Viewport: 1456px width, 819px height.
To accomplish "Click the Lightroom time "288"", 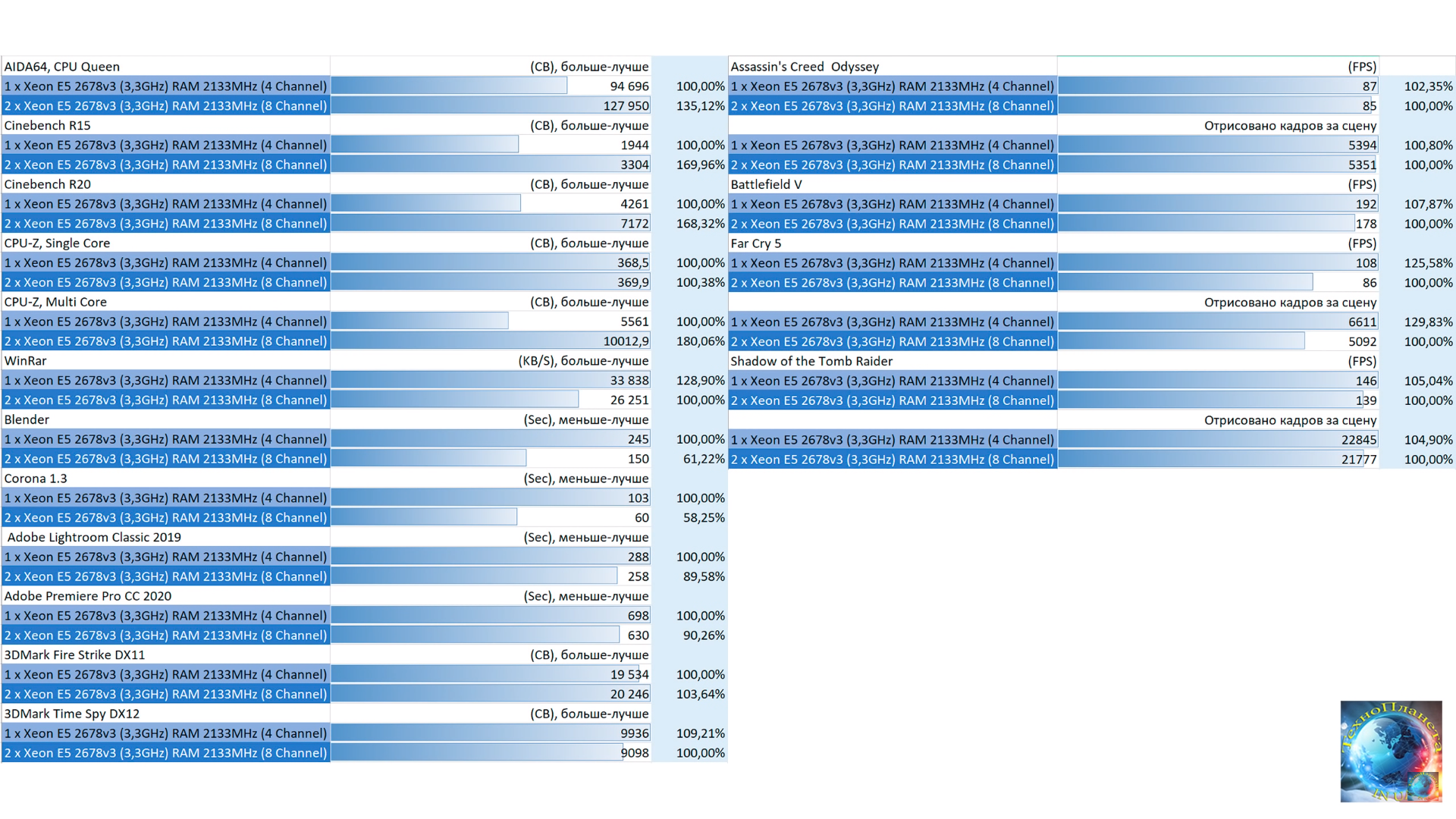I will pos(639,557).
